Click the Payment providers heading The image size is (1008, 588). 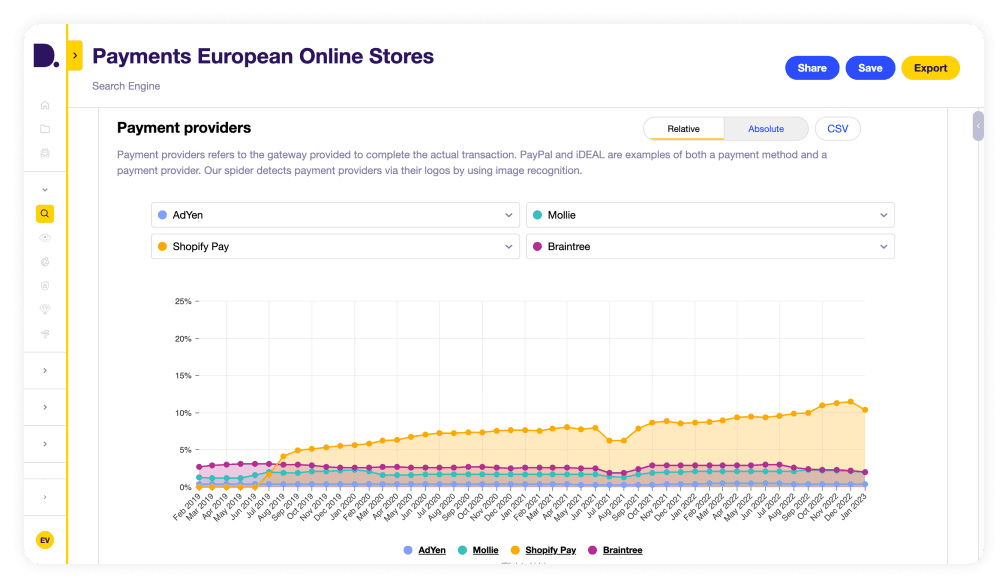point(184,128)
